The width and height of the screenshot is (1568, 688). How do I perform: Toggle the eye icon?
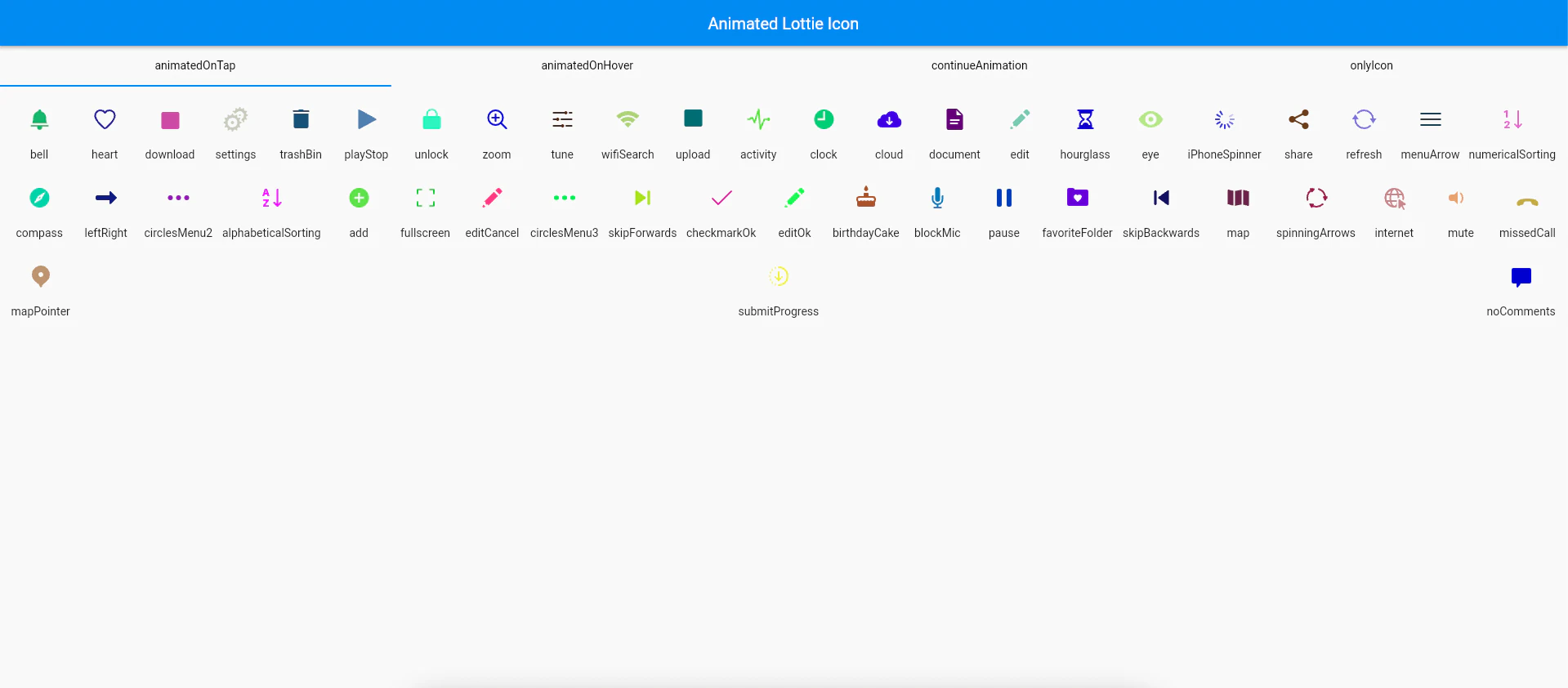point(1150,119)
